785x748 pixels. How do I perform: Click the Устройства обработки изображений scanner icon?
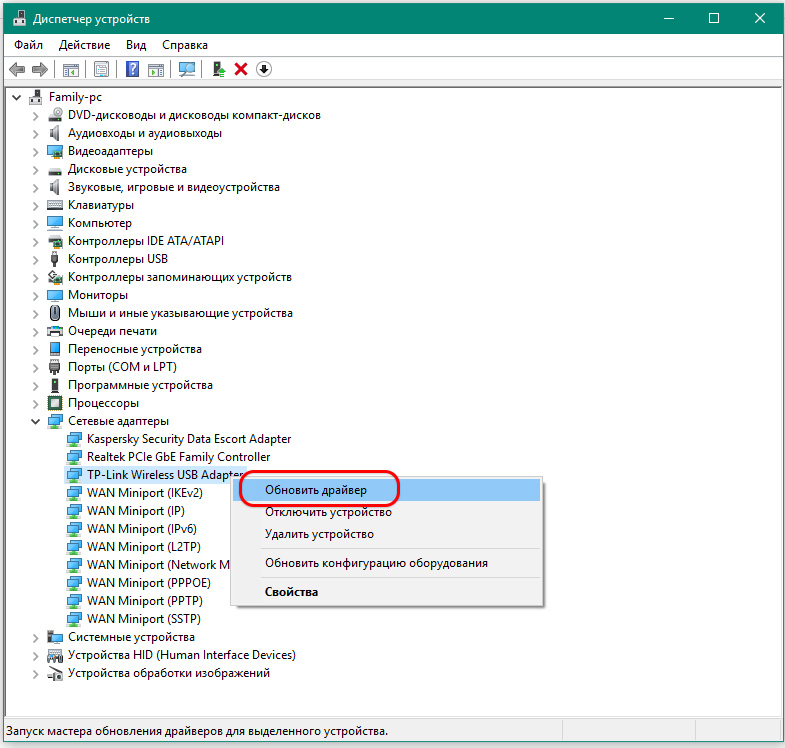tap(55, 673)
